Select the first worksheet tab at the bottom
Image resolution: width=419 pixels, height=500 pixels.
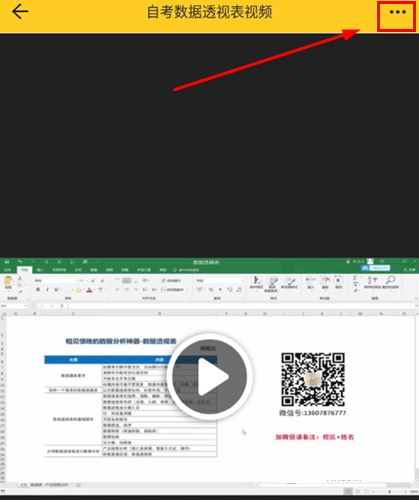click(23, 485)
